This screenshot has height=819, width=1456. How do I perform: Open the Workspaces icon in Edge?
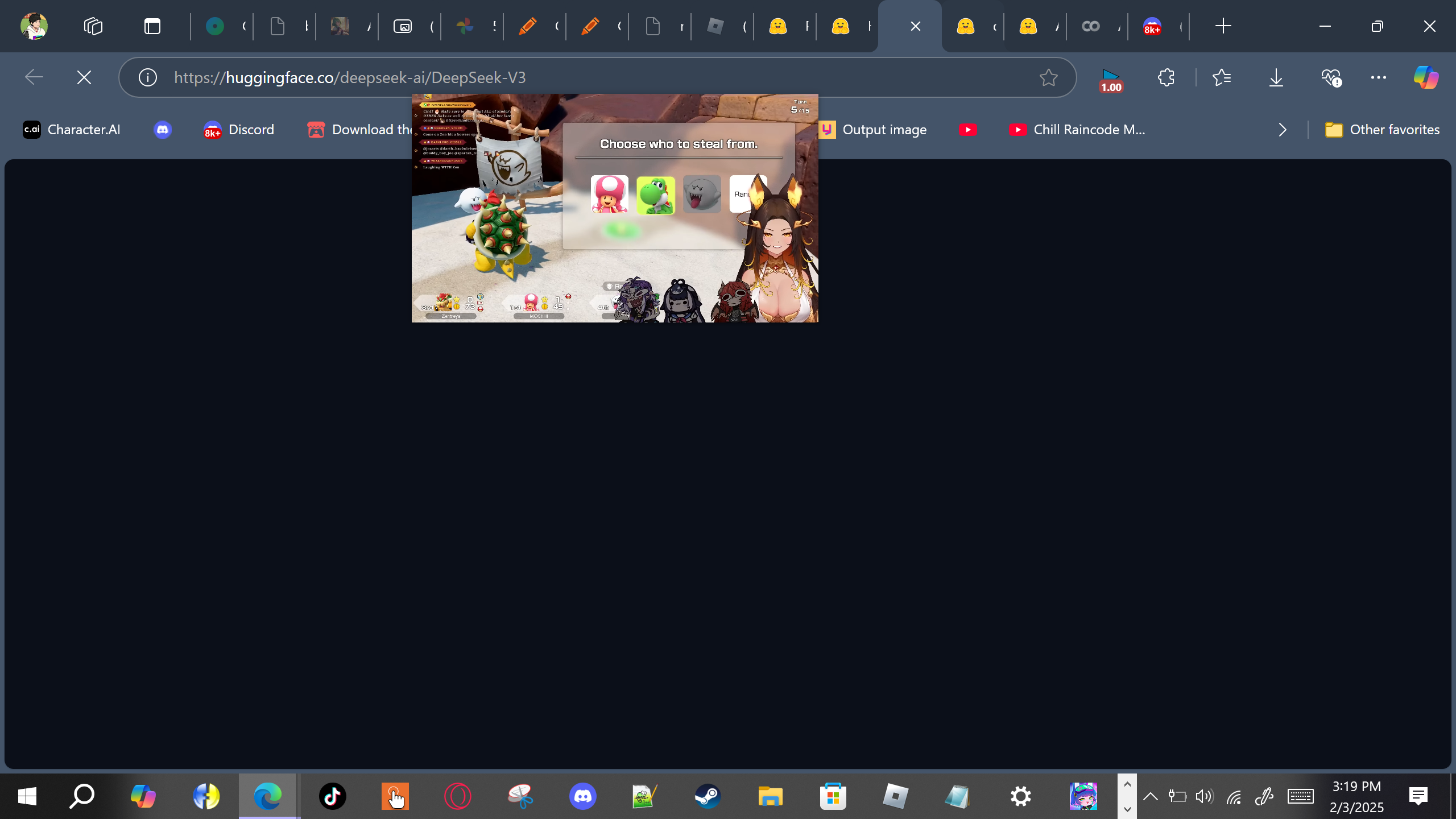[93, 26]
